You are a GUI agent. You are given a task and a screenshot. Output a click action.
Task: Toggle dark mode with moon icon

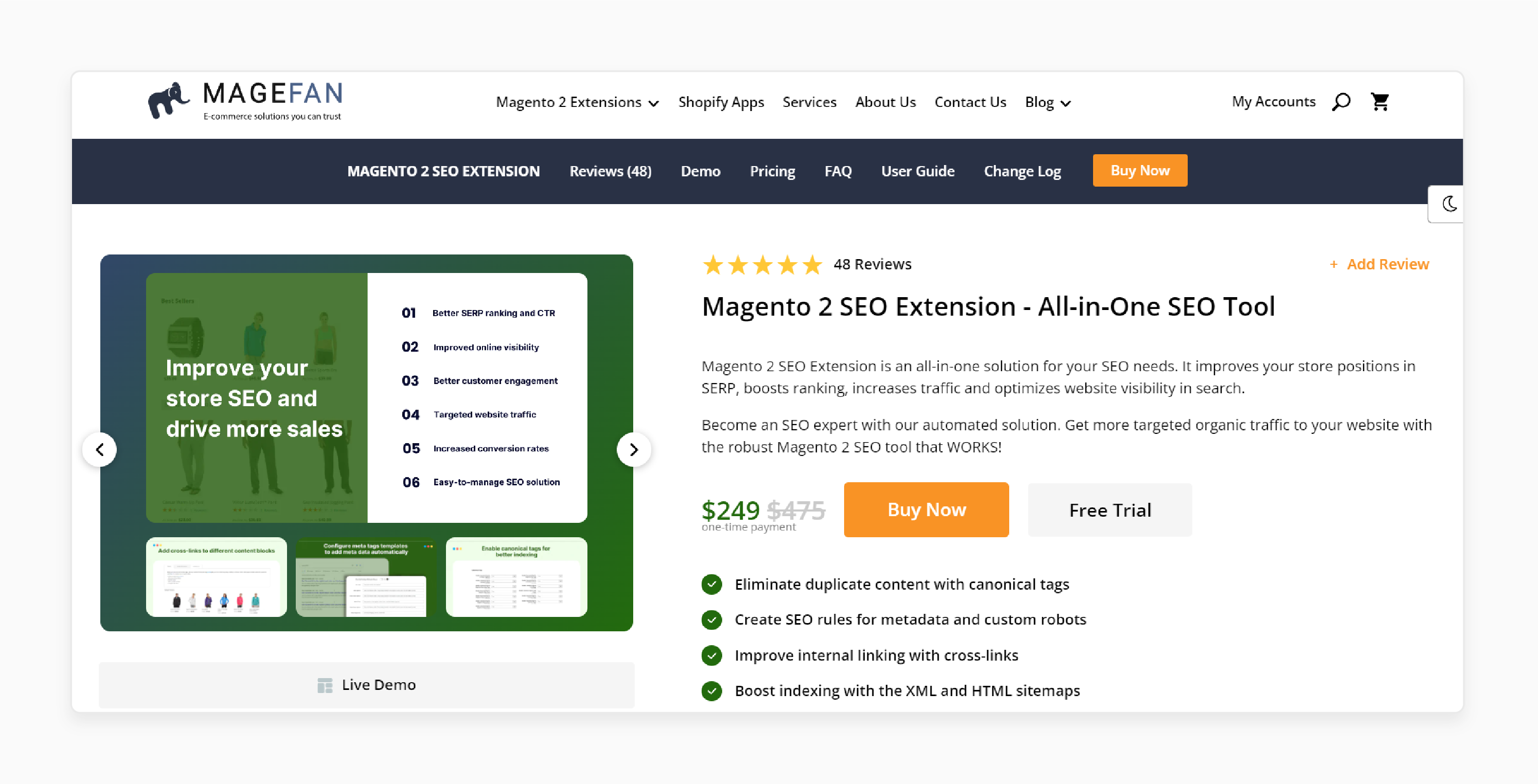coord(1451,204)
